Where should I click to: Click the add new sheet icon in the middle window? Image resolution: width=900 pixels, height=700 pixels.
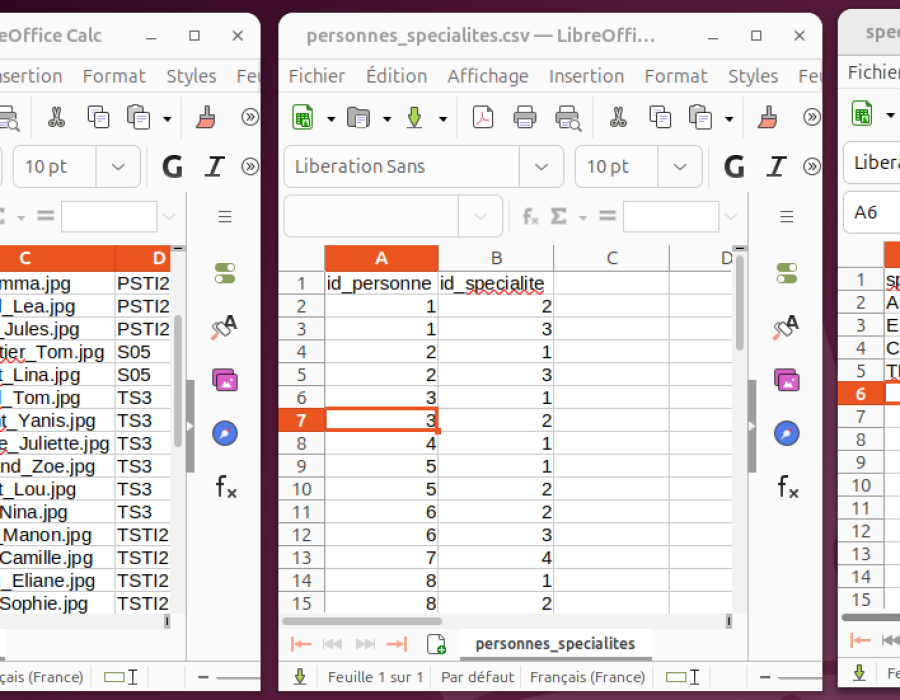tap(436, 644)
